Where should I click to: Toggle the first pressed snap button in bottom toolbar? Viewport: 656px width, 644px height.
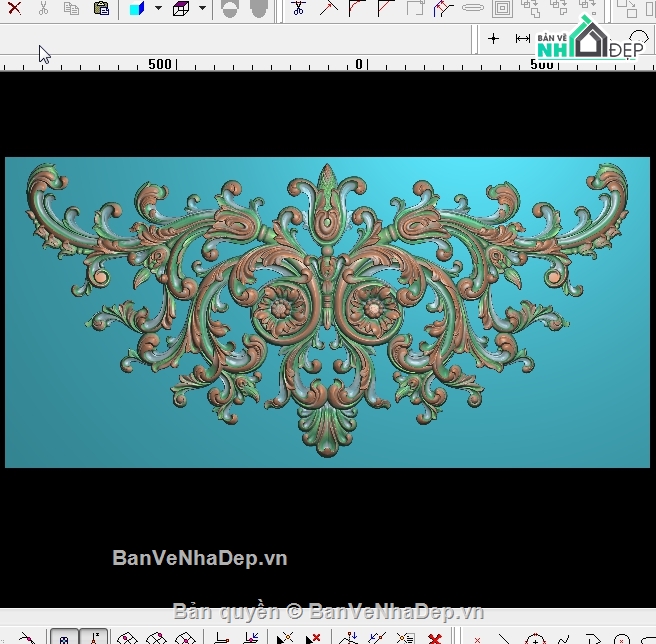click(x=65, y=636)
